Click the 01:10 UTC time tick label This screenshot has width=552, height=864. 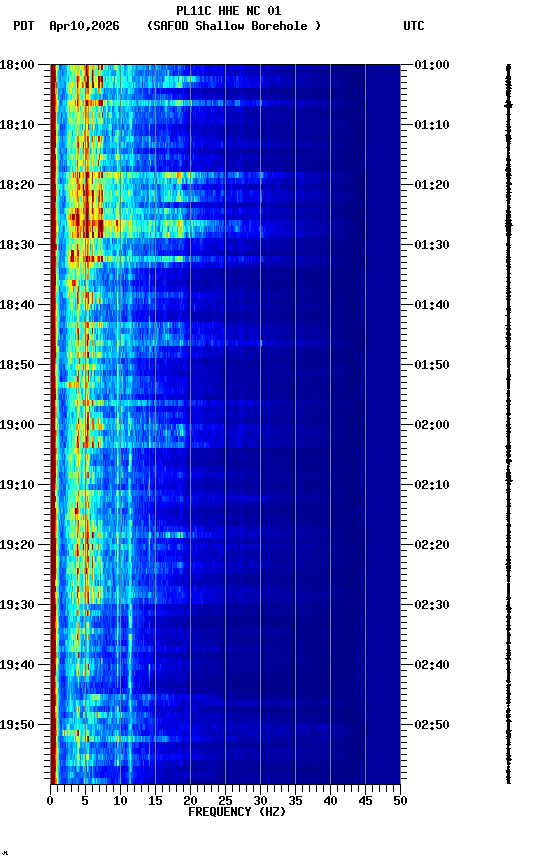(x=432, y=125)
